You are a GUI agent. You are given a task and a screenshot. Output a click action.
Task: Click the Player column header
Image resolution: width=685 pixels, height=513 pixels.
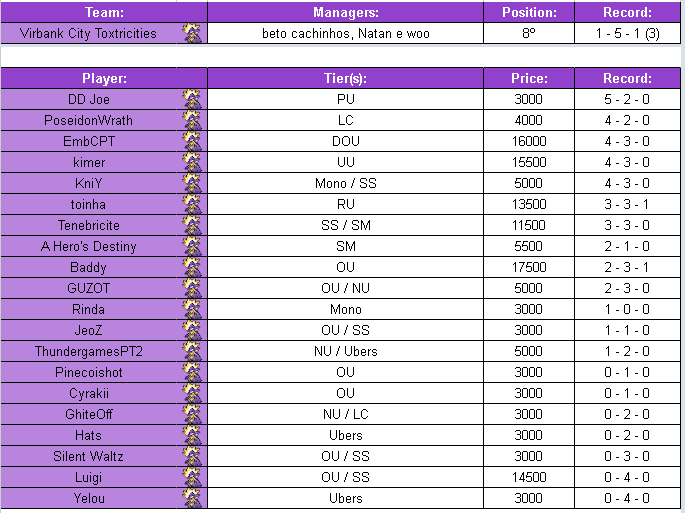click(x=104, y=78)
